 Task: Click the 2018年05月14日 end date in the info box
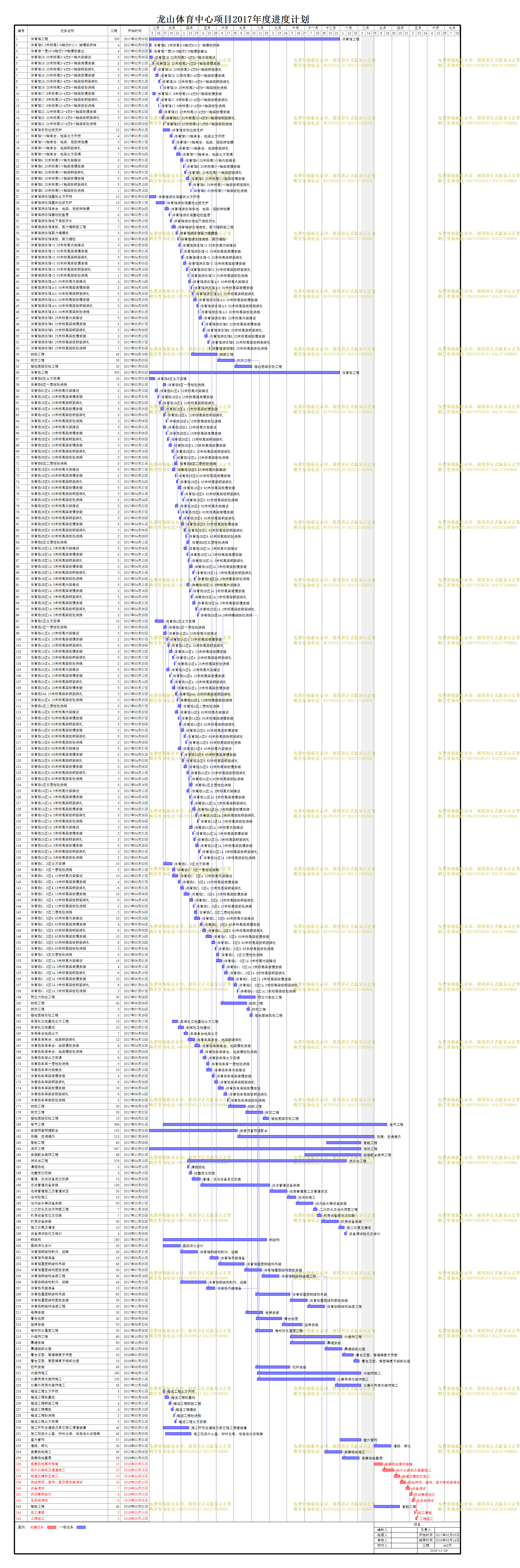447,1540
